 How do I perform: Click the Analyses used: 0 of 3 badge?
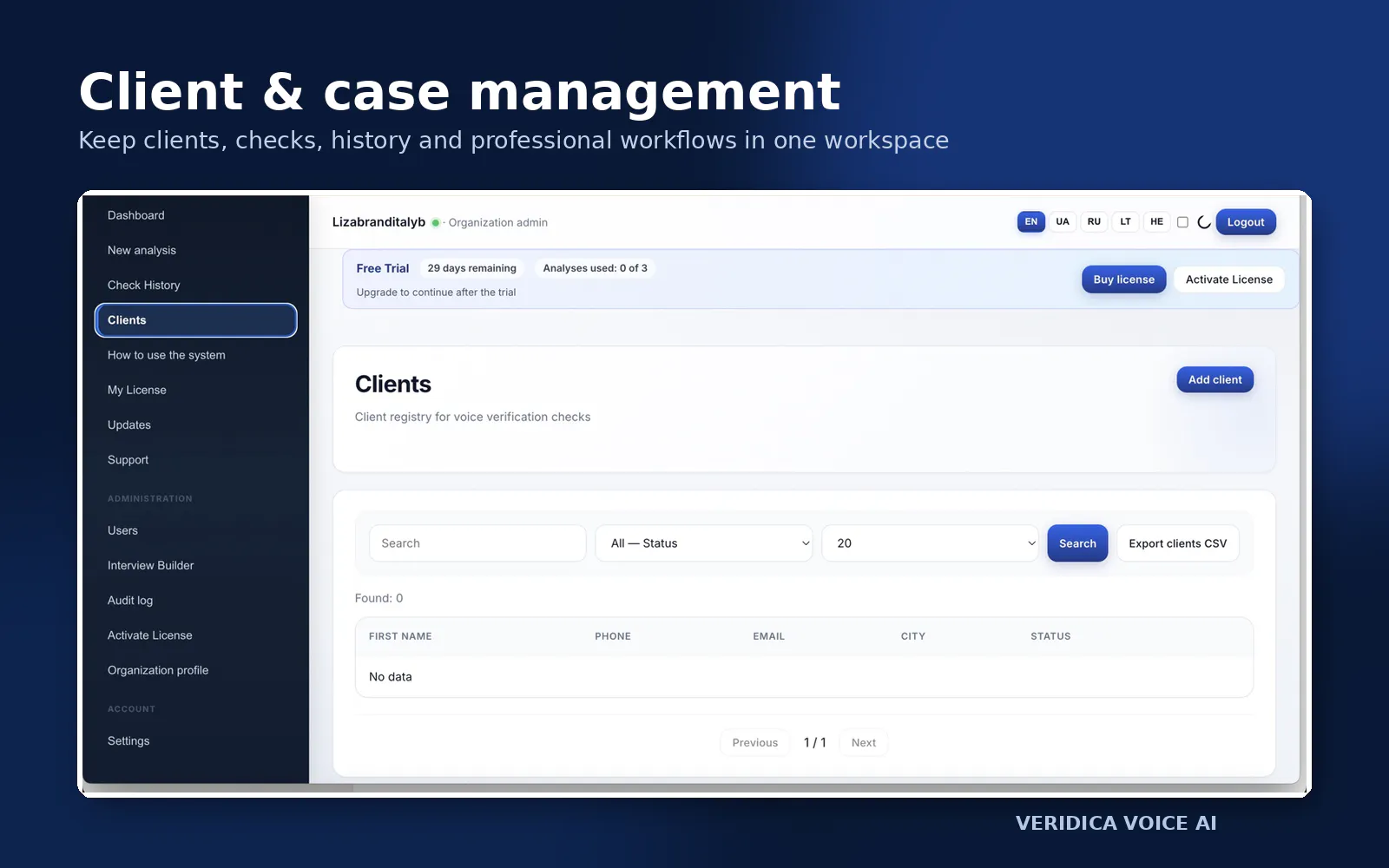pyautogui.click(x=595, y=268)
